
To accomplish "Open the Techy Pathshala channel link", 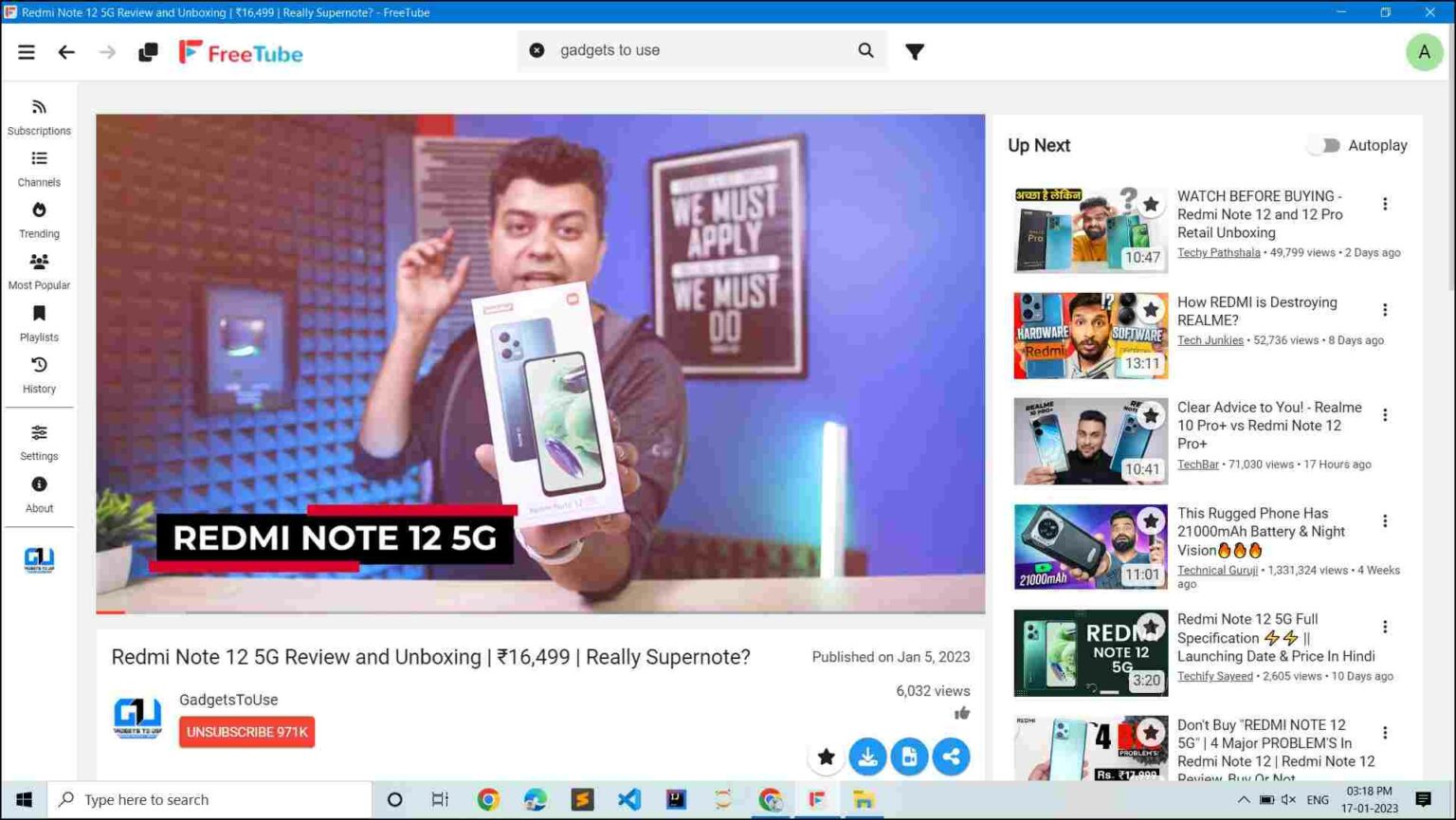I will [1218, 252].
